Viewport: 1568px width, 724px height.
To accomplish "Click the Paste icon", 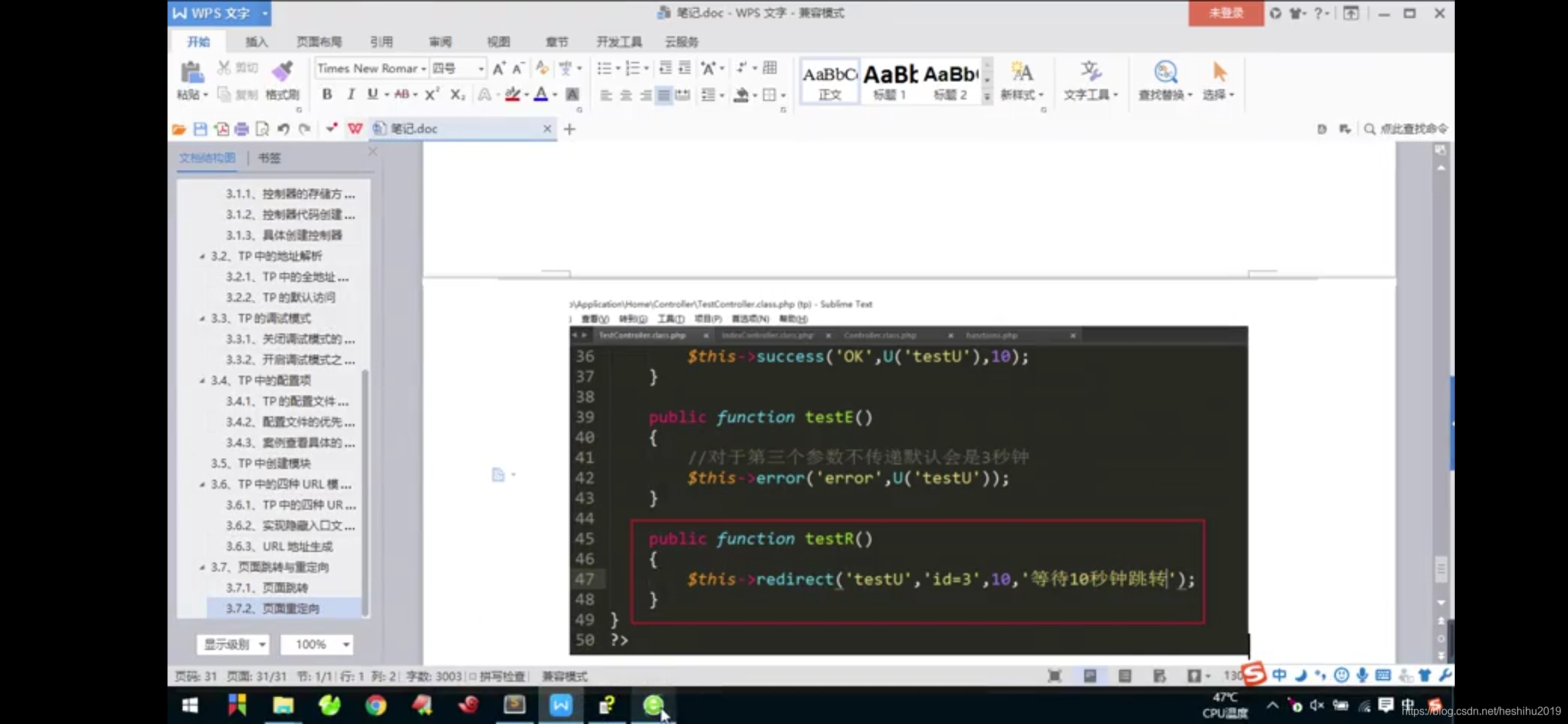I will (x=191, y=72).
